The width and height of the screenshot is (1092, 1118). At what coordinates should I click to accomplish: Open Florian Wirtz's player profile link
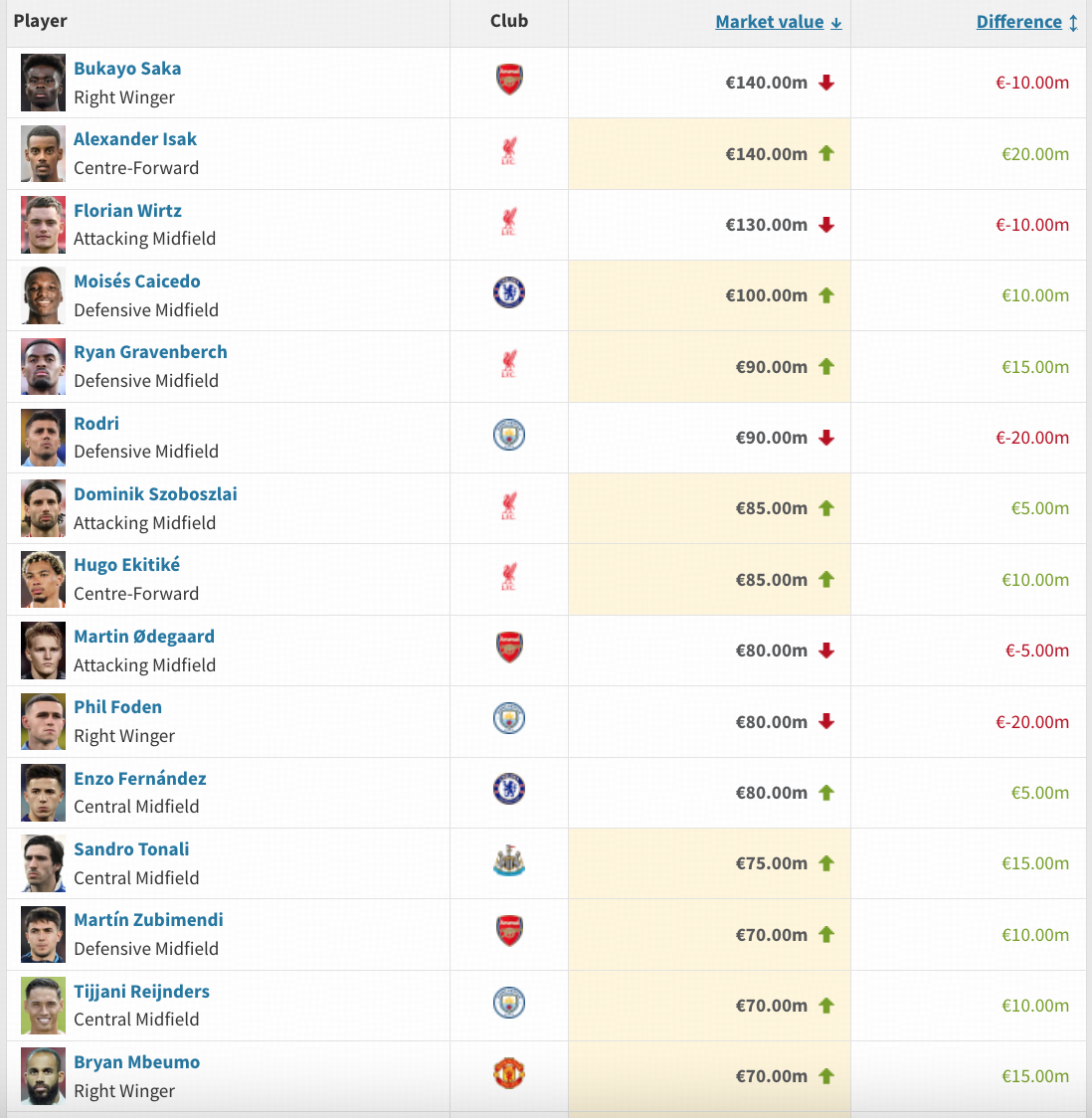click(x=127, y=211)
